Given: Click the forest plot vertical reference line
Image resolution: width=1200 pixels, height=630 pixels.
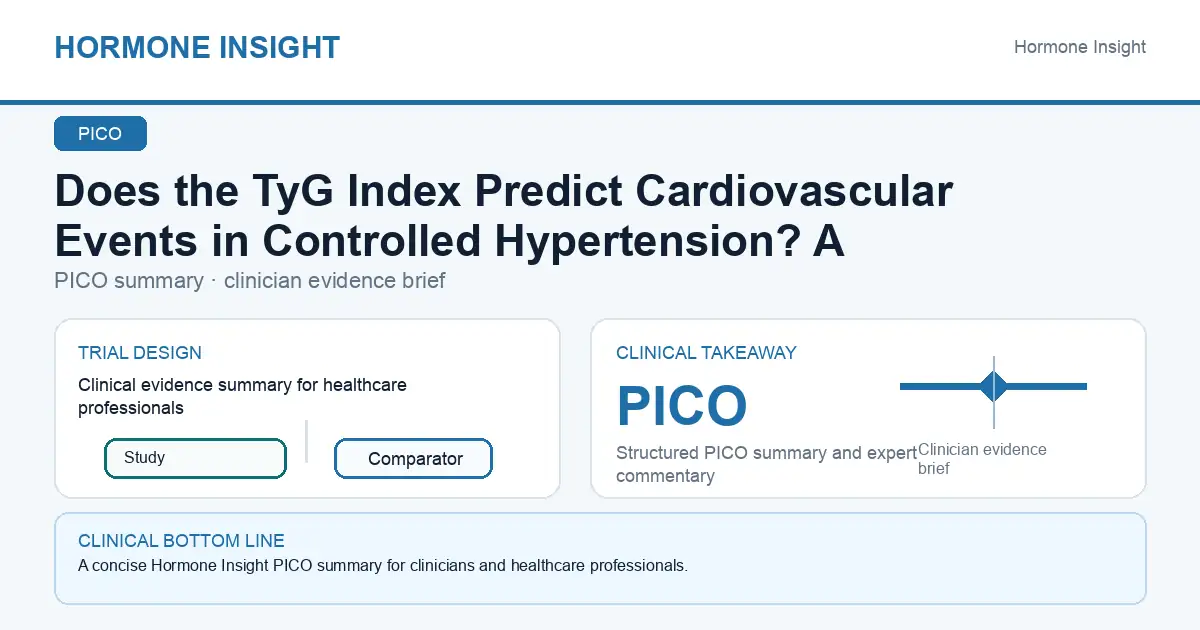Looking at the screenshot, I should click(x=994, y=392).
